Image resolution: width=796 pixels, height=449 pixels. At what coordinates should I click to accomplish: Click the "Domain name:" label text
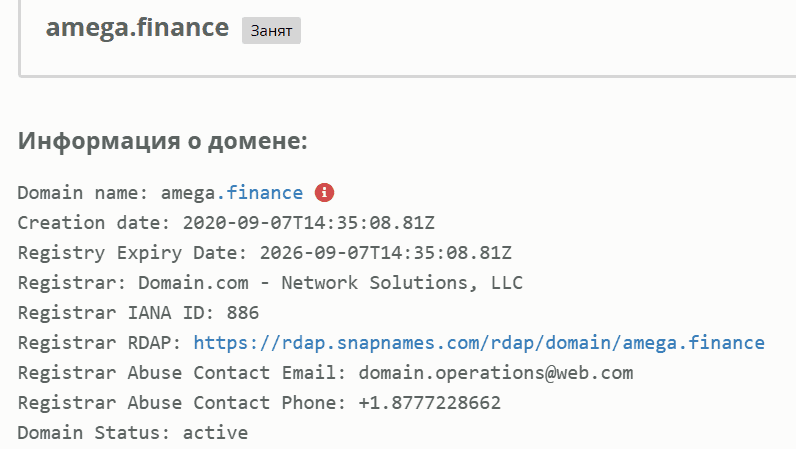click(x=83, y=193)
